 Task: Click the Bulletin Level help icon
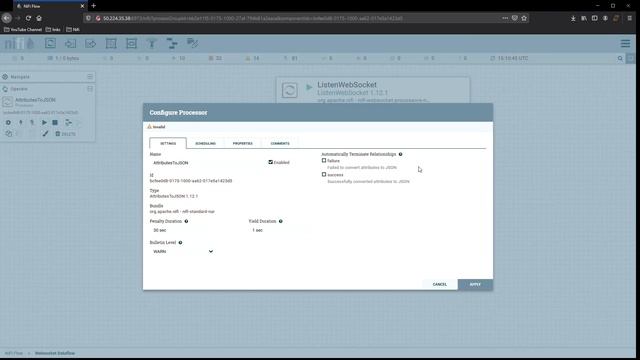[x=180, y=242]
